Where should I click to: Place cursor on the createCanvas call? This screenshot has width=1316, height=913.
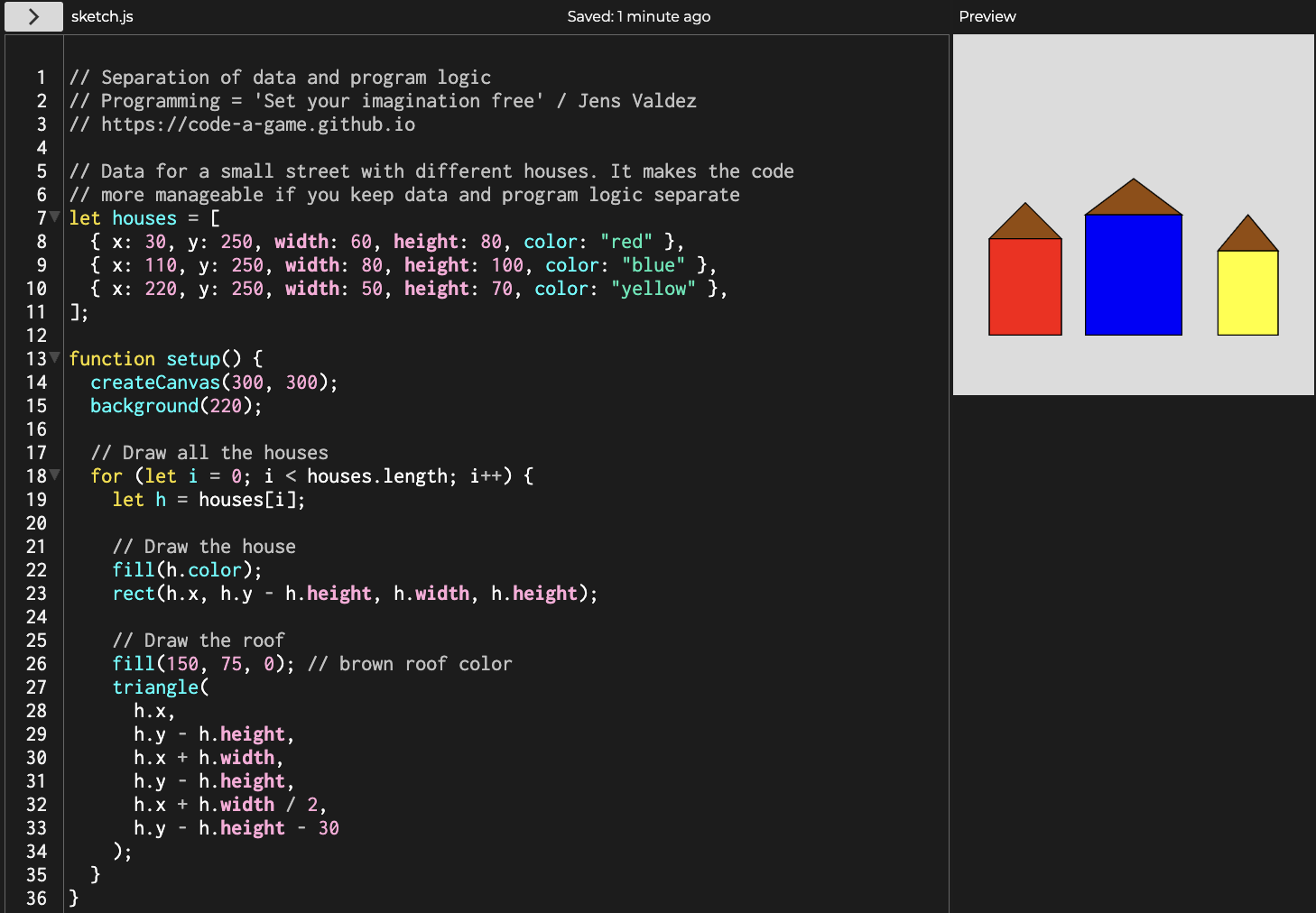pyautogui.click(x=155, y=382)
